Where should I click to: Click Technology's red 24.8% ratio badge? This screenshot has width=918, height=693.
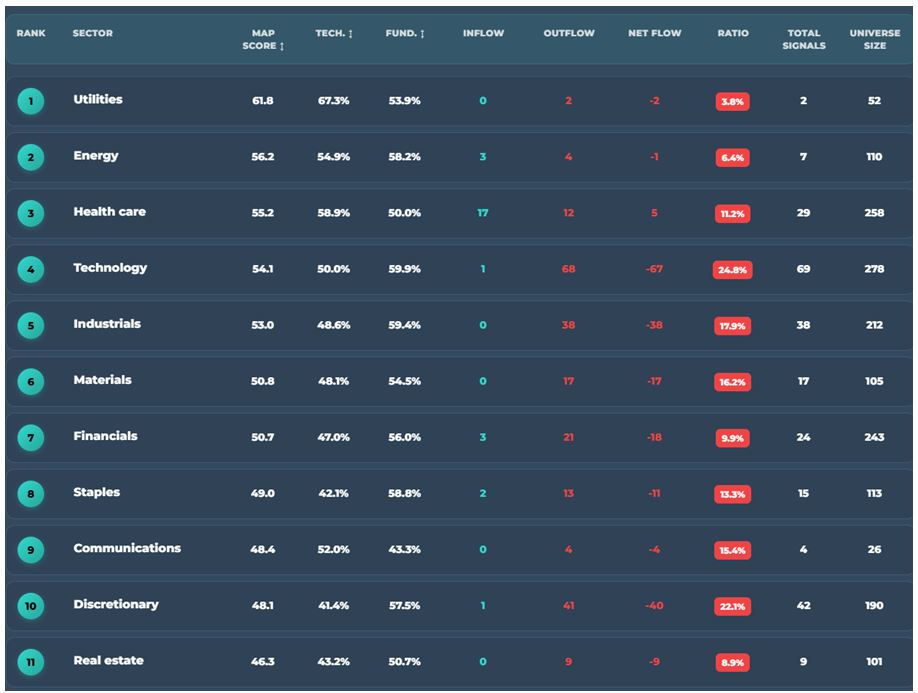[x=733, y=270]
